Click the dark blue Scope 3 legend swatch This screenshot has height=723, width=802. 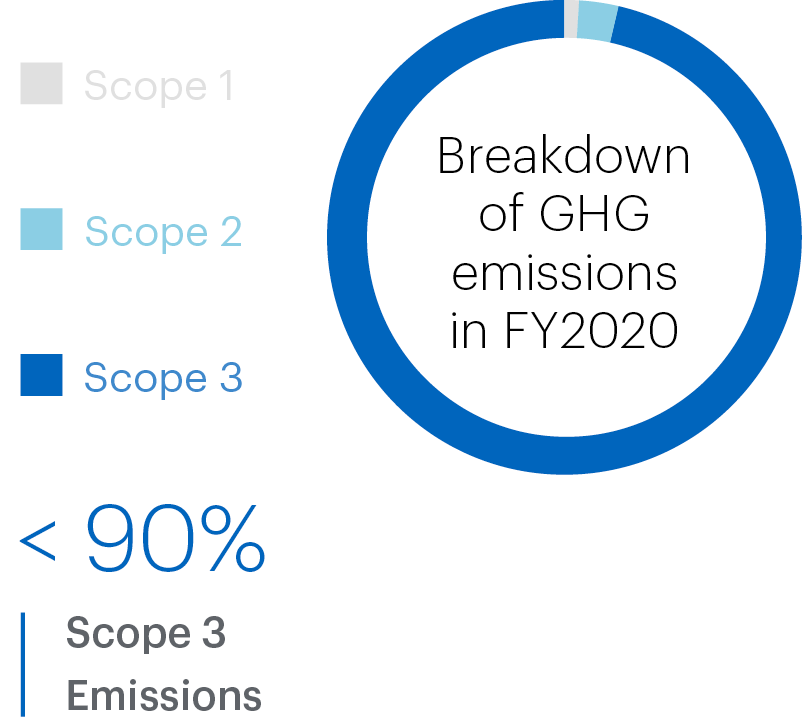(42, 376)
